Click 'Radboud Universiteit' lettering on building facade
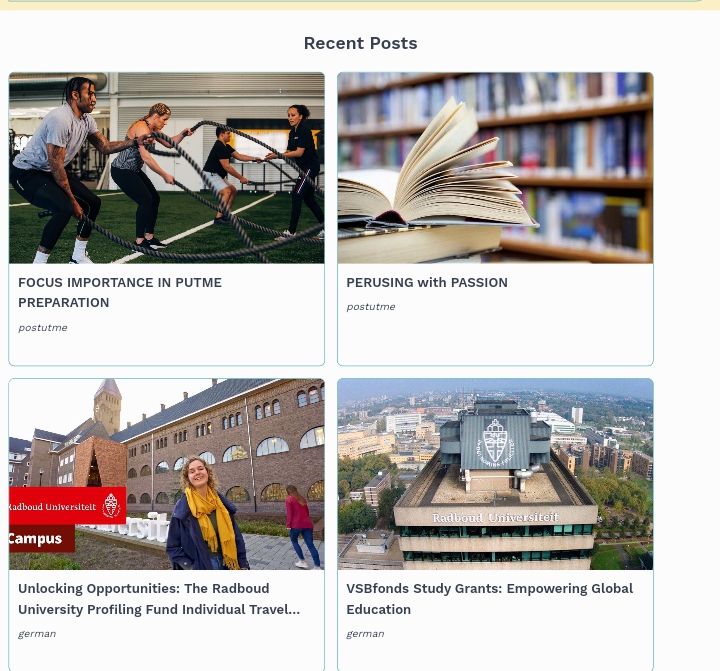Image resolution: width=720 pixels, height=671 pixels. tap(495, 518)
